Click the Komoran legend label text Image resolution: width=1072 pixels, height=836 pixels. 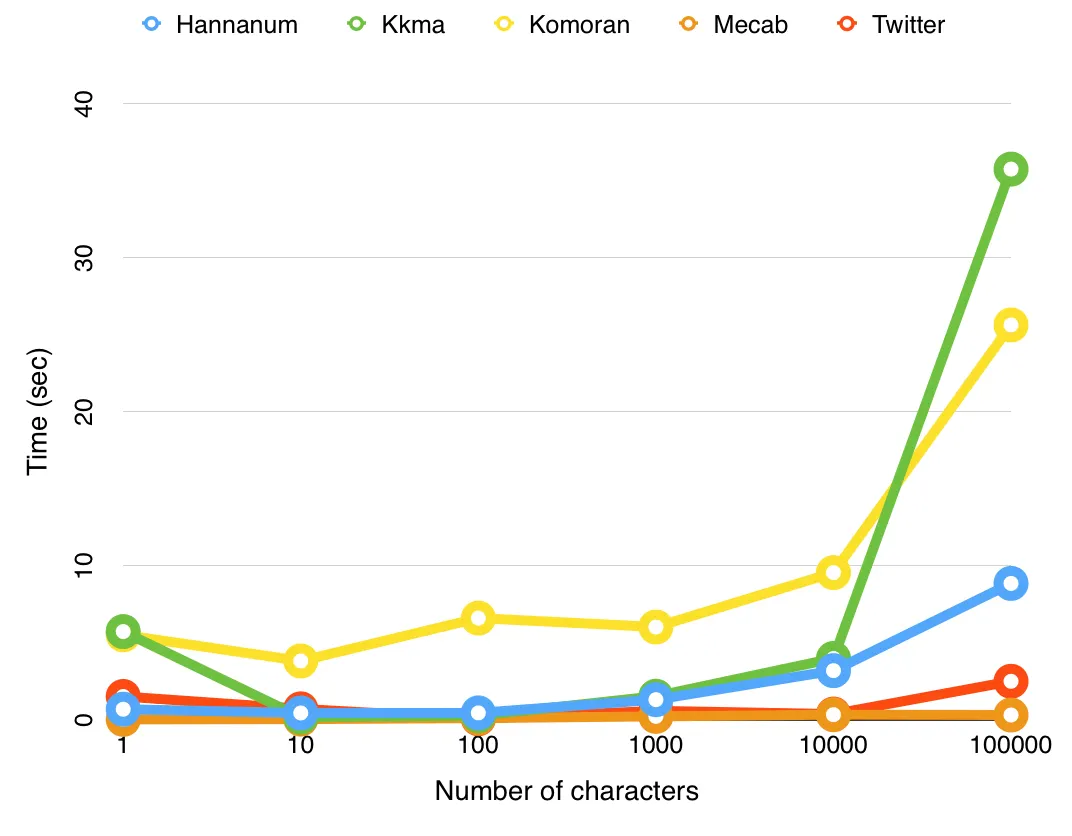point(579,25)
